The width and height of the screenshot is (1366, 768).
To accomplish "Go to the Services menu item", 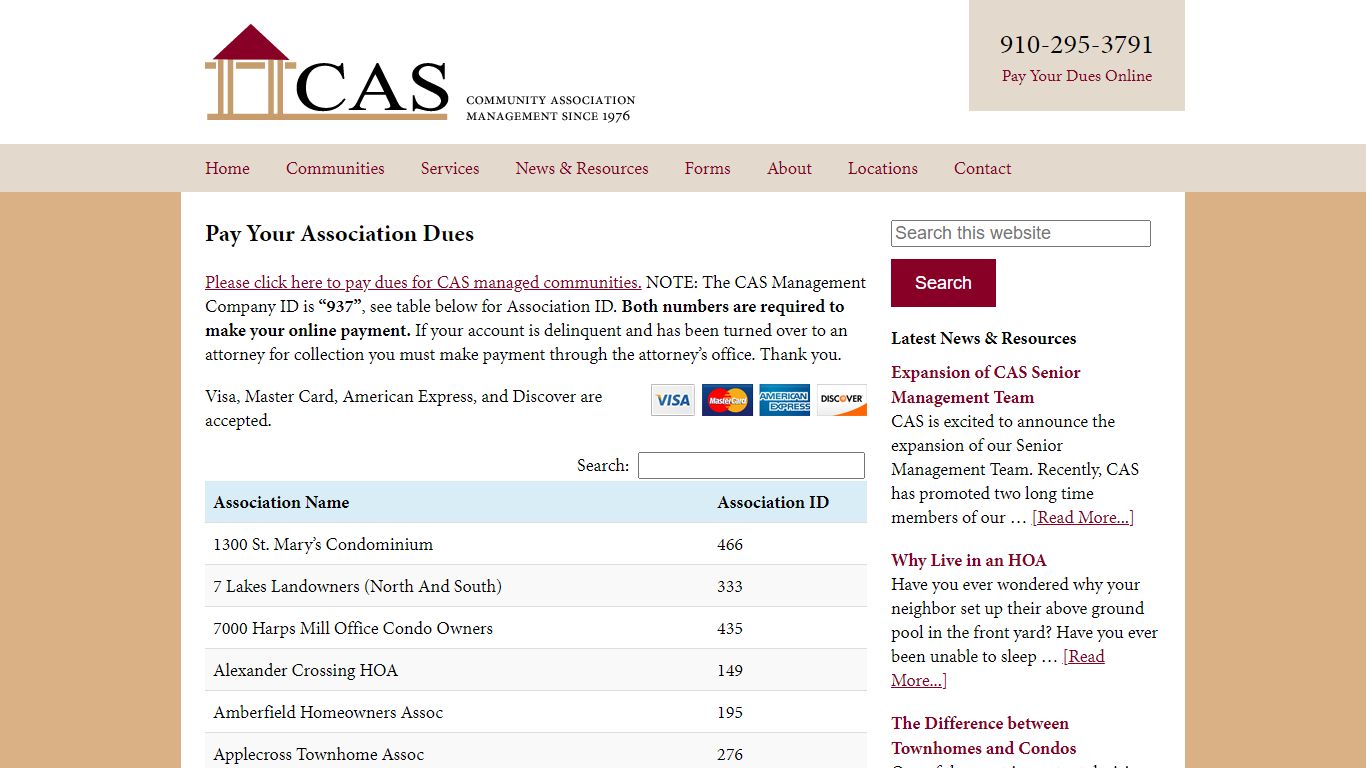I will (x=450, y=168).
